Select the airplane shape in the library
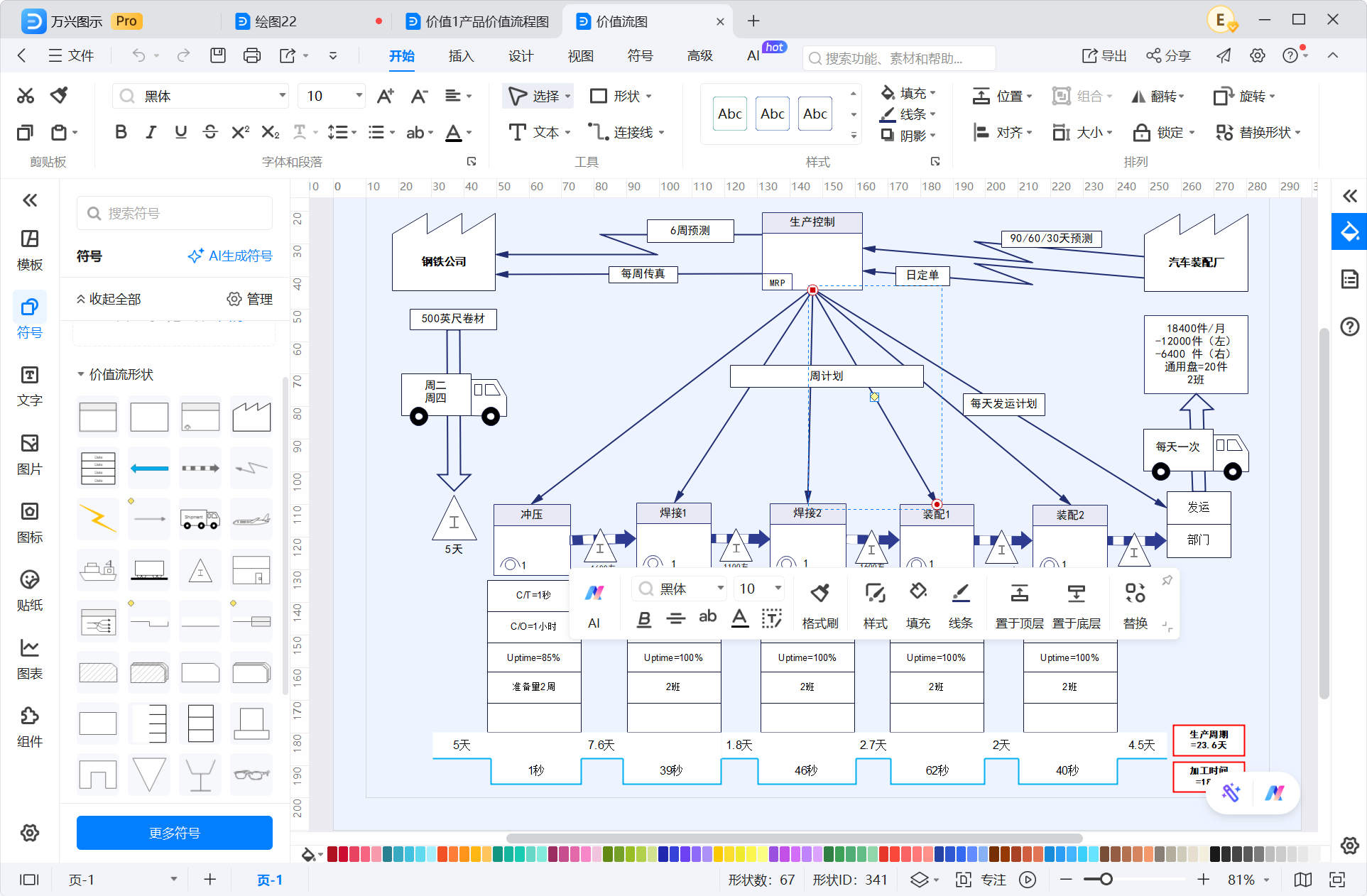 click(251, 519)
